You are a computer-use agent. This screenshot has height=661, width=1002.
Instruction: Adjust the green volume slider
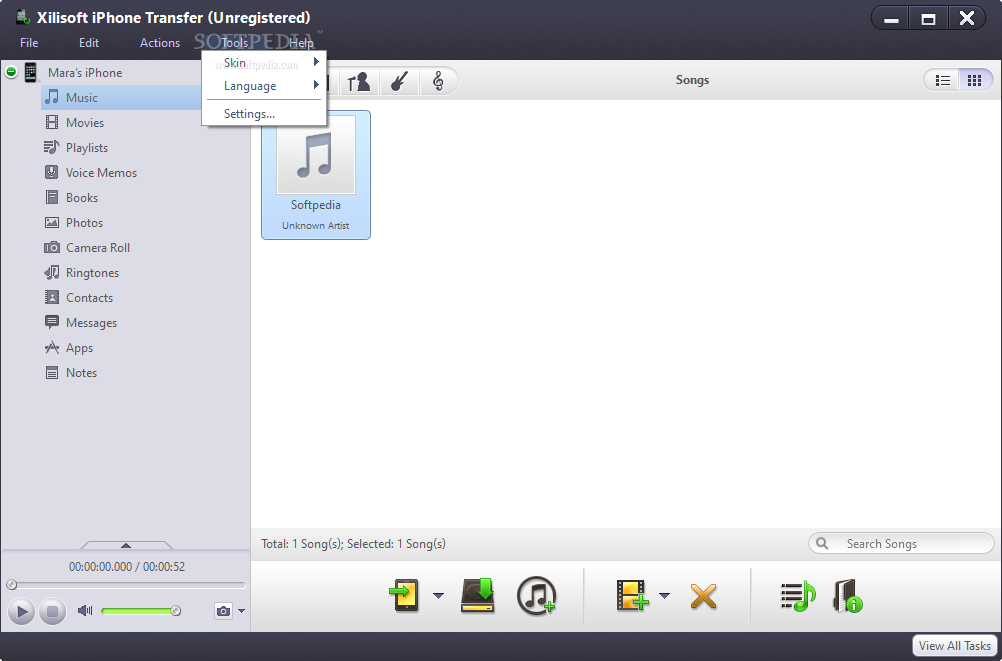tap(141, 611)
